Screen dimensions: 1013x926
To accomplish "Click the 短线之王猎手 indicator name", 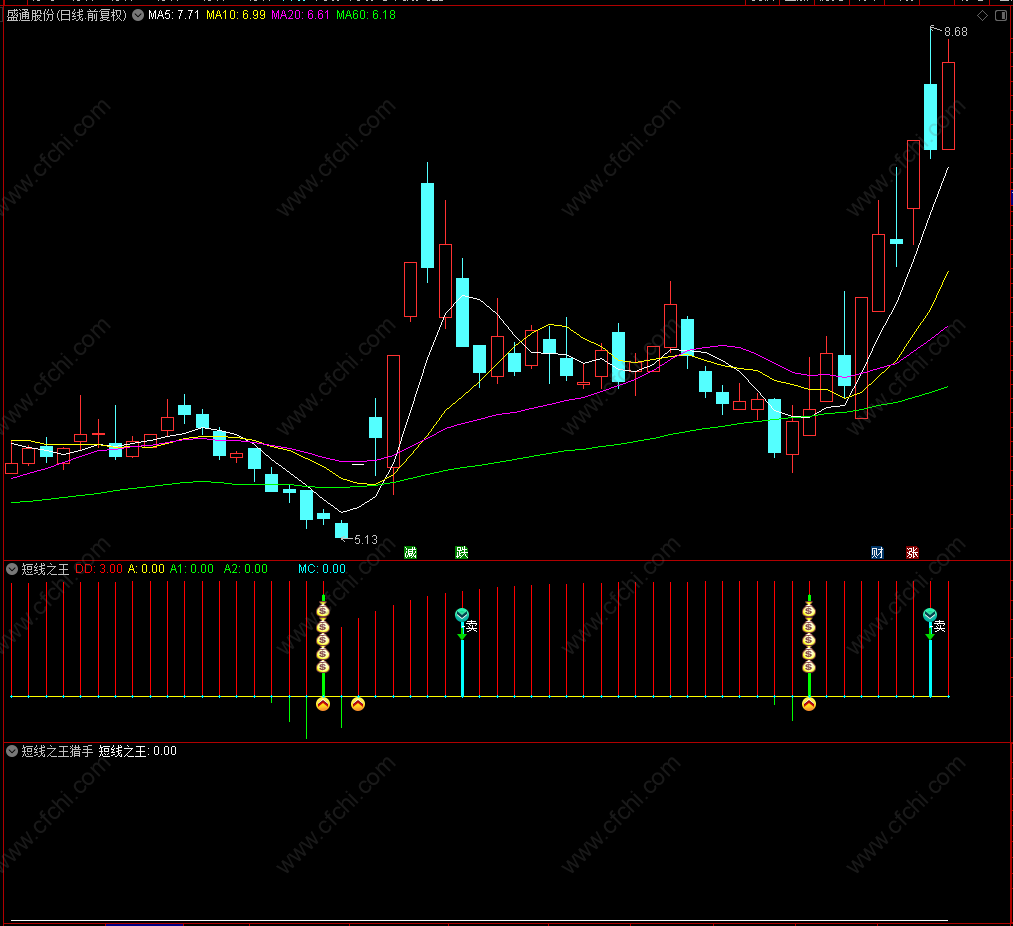I will (57, 751).
